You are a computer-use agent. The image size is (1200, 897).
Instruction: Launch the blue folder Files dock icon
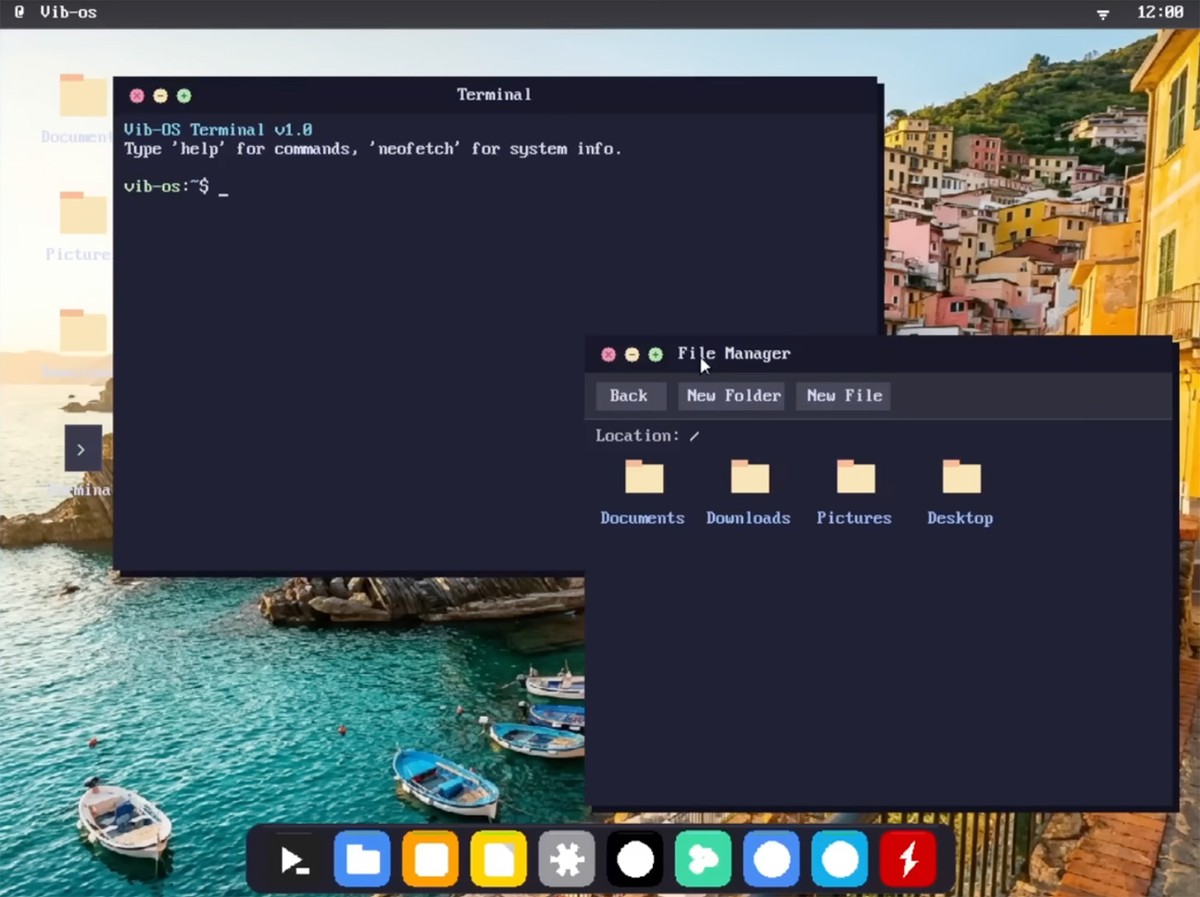tap(362, 859)
